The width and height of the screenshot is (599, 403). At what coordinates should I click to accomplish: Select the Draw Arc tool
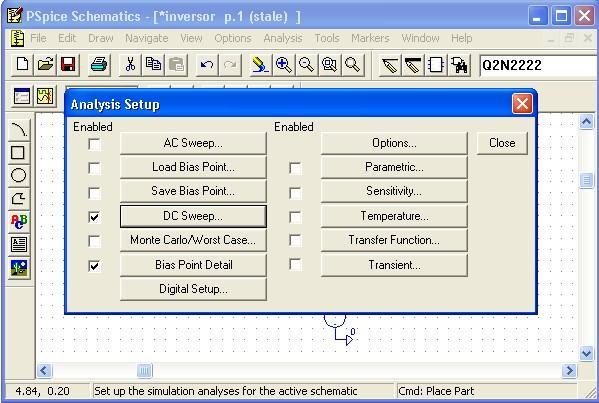coord(18,129)
